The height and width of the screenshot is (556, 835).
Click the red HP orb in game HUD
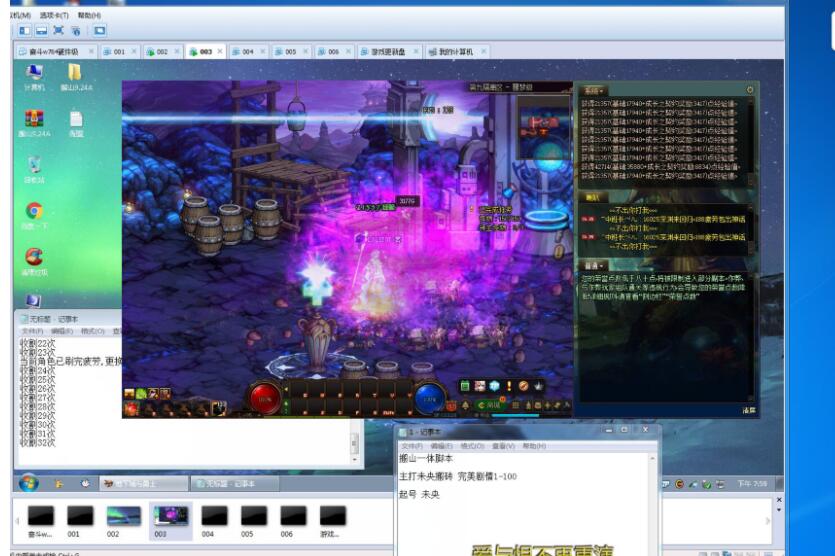tap(265, 398)
